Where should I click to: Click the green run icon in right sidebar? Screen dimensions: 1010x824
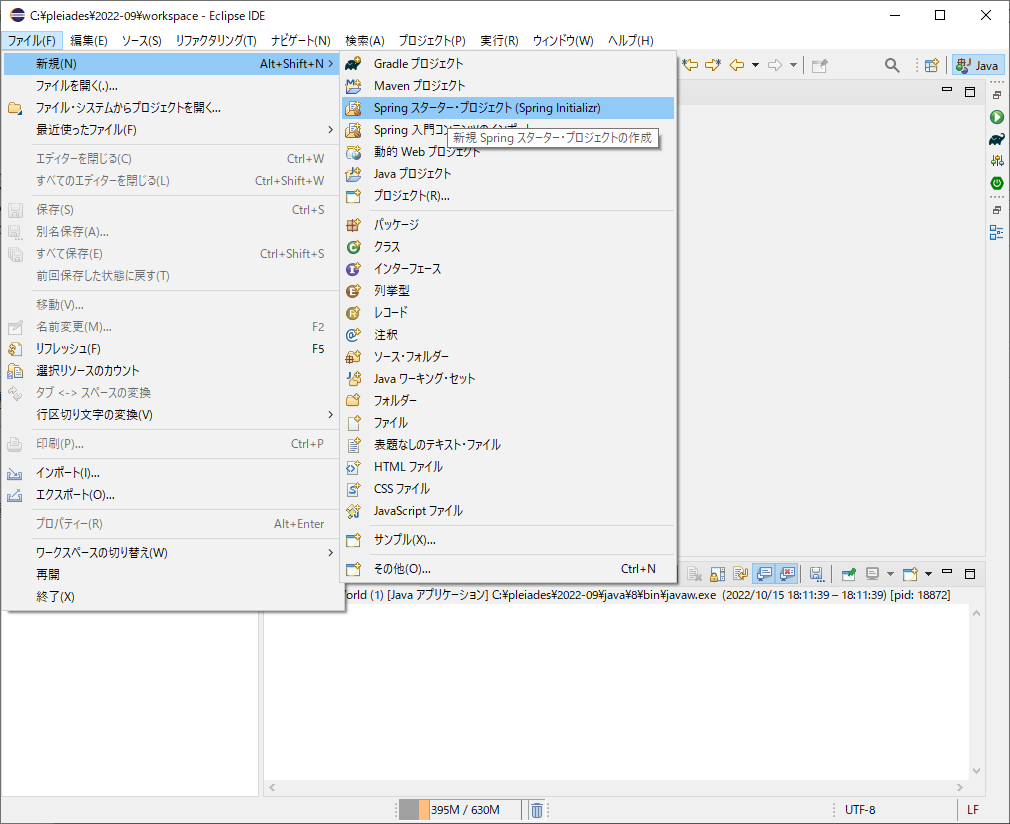996,117
